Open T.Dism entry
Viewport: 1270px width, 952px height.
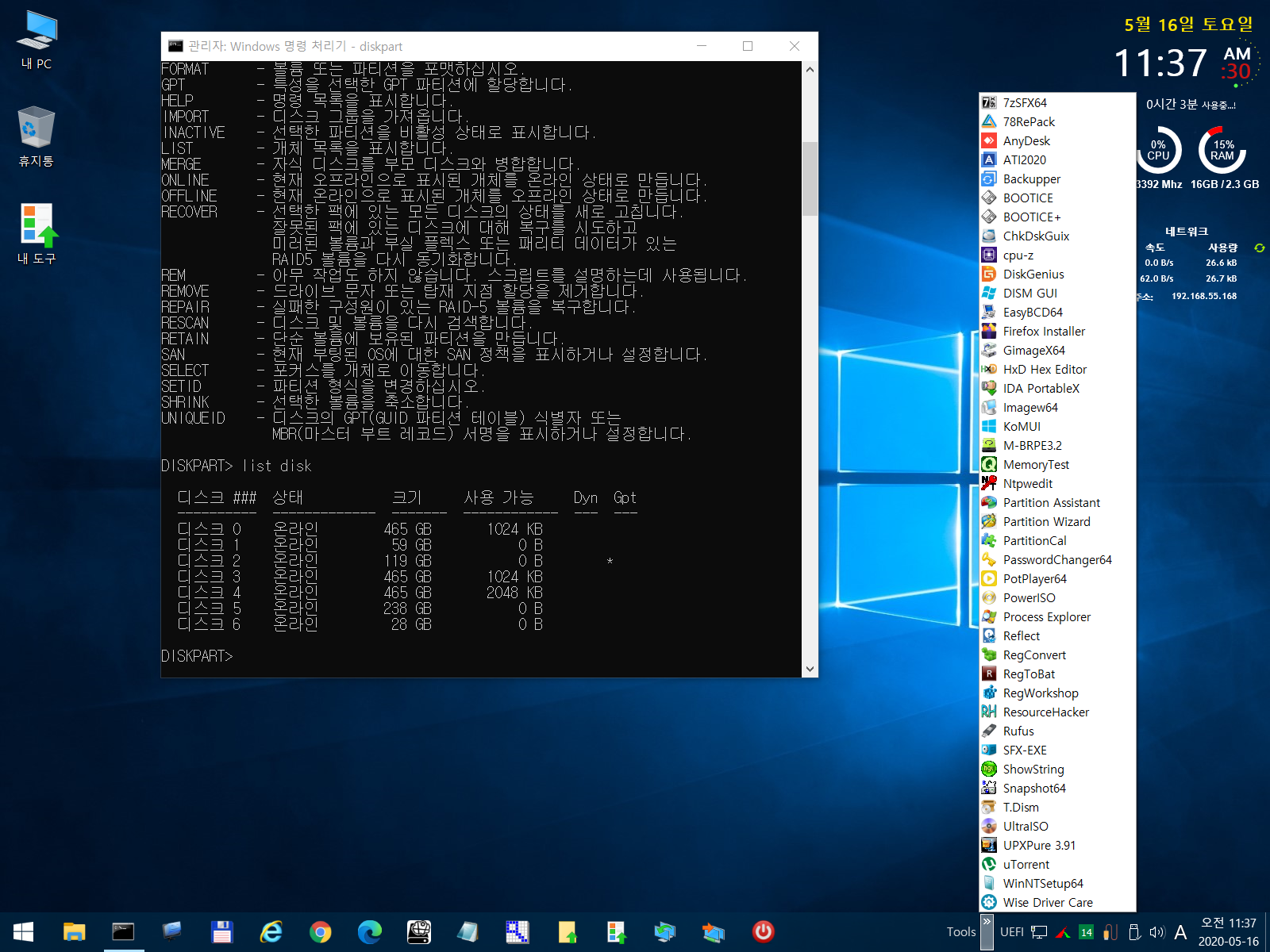(x=1056, y=807)
